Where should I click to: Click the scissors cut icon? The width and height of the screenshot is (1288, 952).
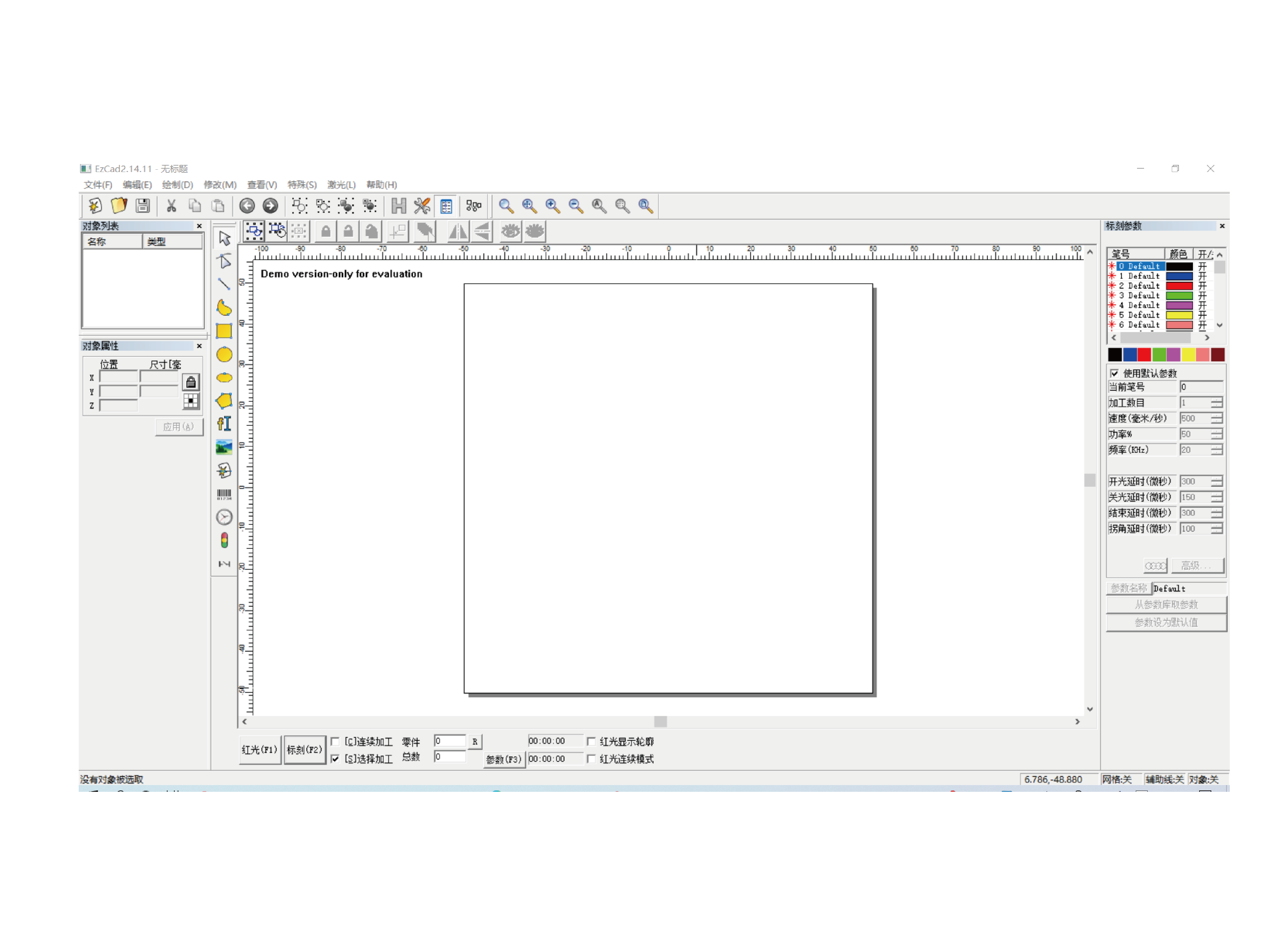point(171,206)
